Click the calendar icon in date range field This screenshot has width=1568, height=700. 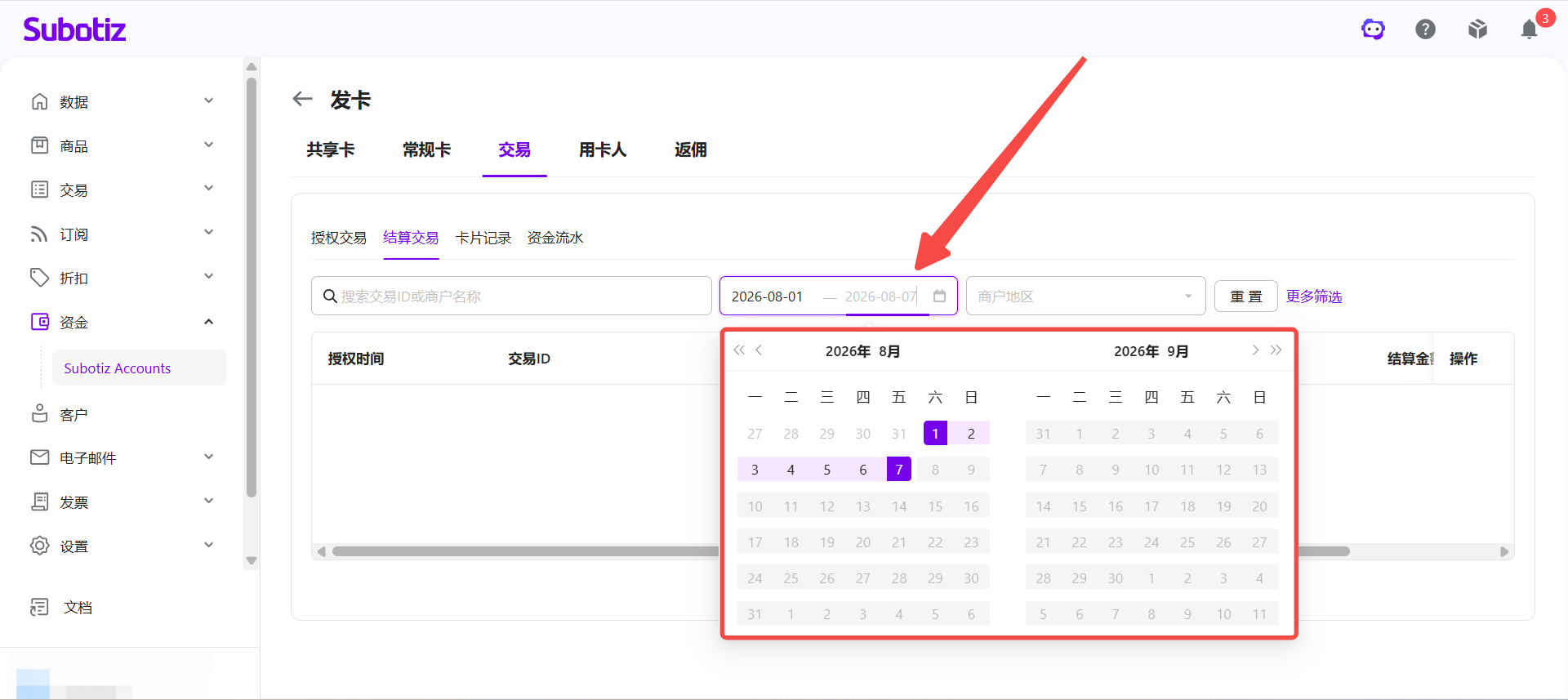coord(939,296)
